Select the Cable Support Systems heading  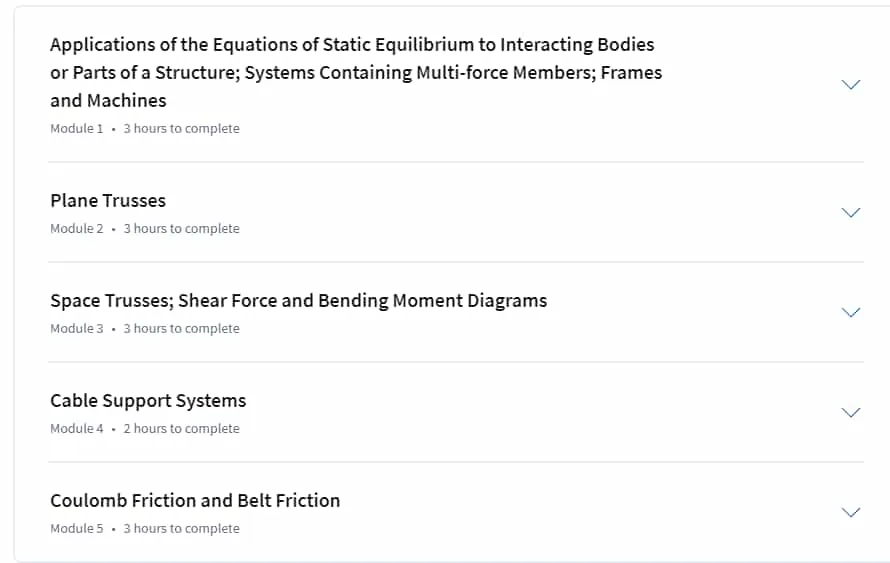(148, 401)
